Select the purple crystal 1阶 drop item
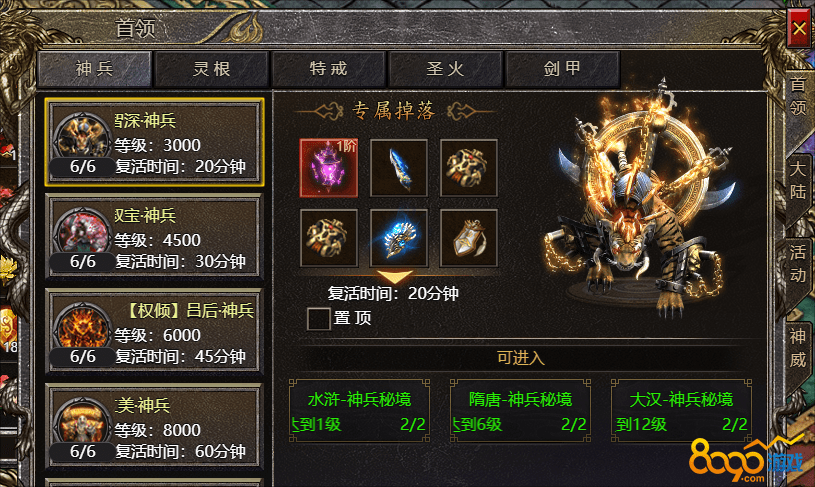Image resolution: width=815 pixels, height=487 pixels. tap(329, 168)
